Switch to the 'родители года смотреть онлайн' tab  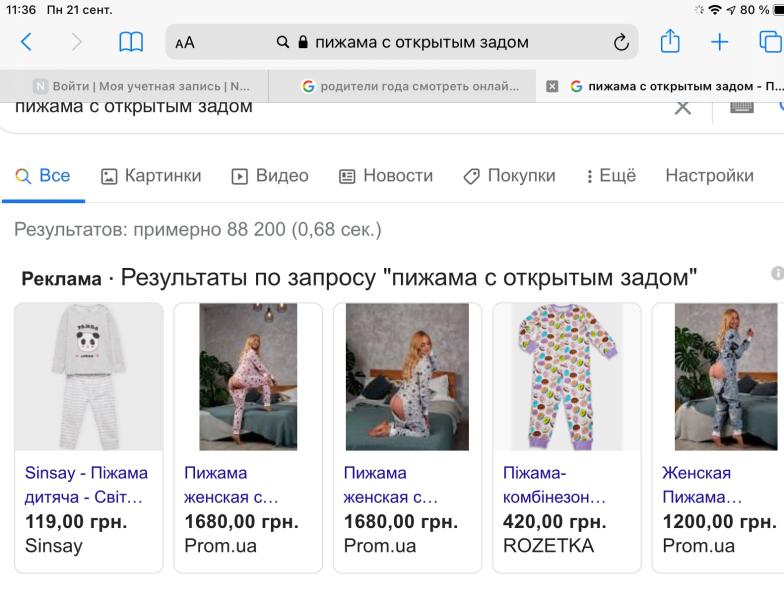[x=410, y=86]
